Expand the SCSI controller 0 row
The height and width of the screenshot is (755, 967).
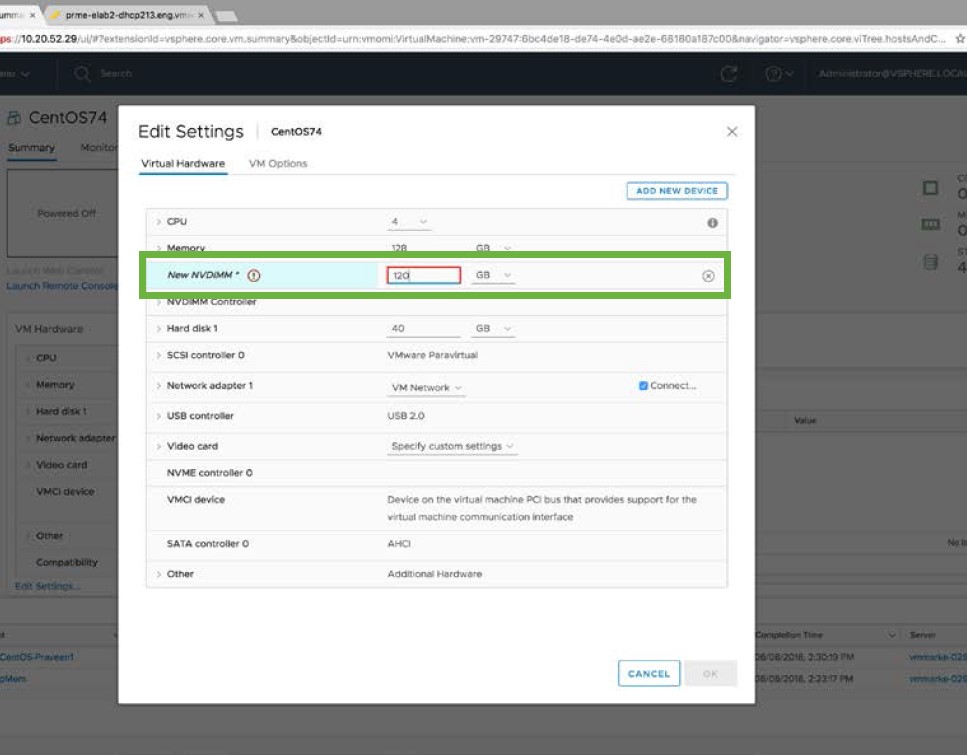[158, 355]
